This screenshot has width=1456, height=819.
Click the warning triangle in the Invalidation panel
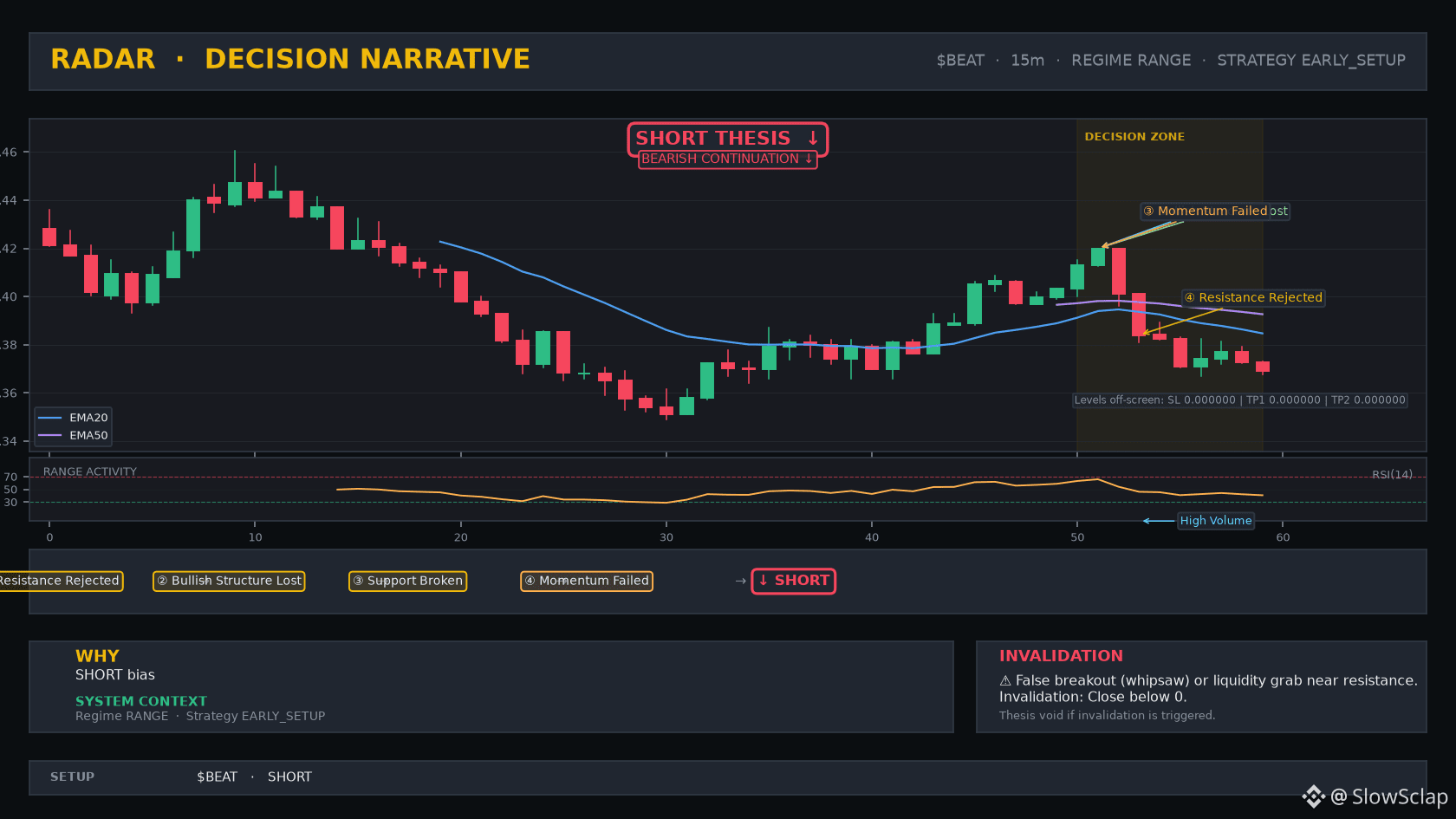click(x=1005, y=681)
